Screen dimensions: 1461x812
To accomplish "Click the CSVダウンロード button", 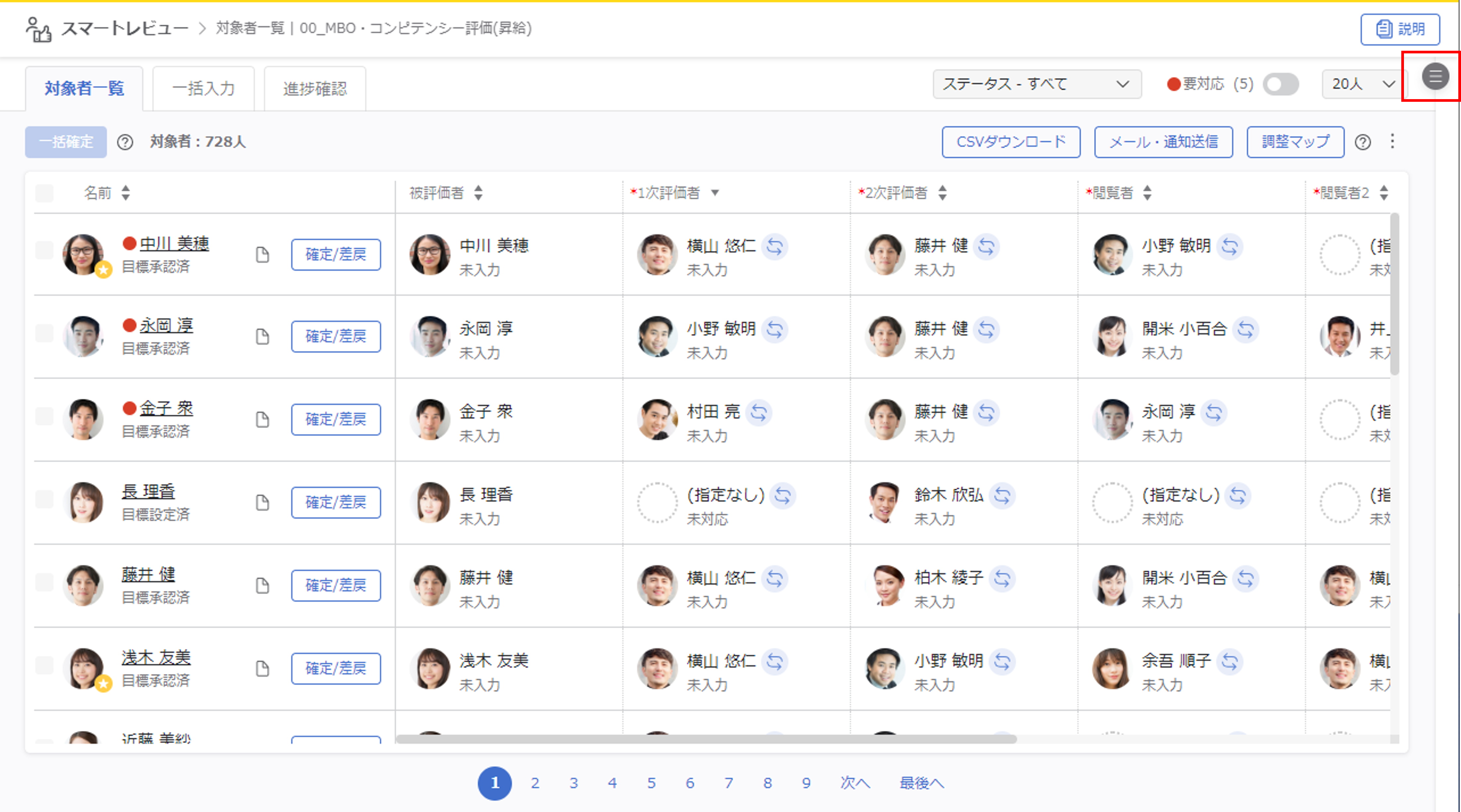I will (1011, 142).
